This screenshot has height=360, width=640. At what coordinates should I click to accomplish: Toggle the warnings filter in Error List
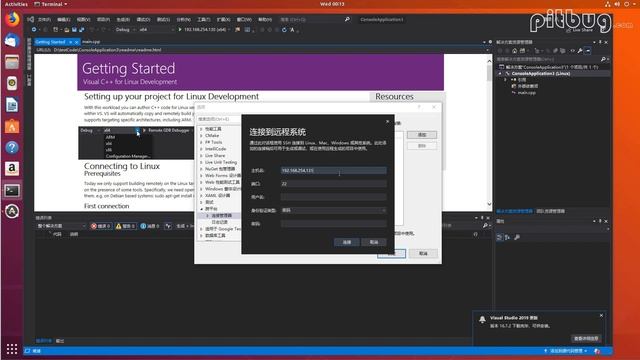coord(126,226)
